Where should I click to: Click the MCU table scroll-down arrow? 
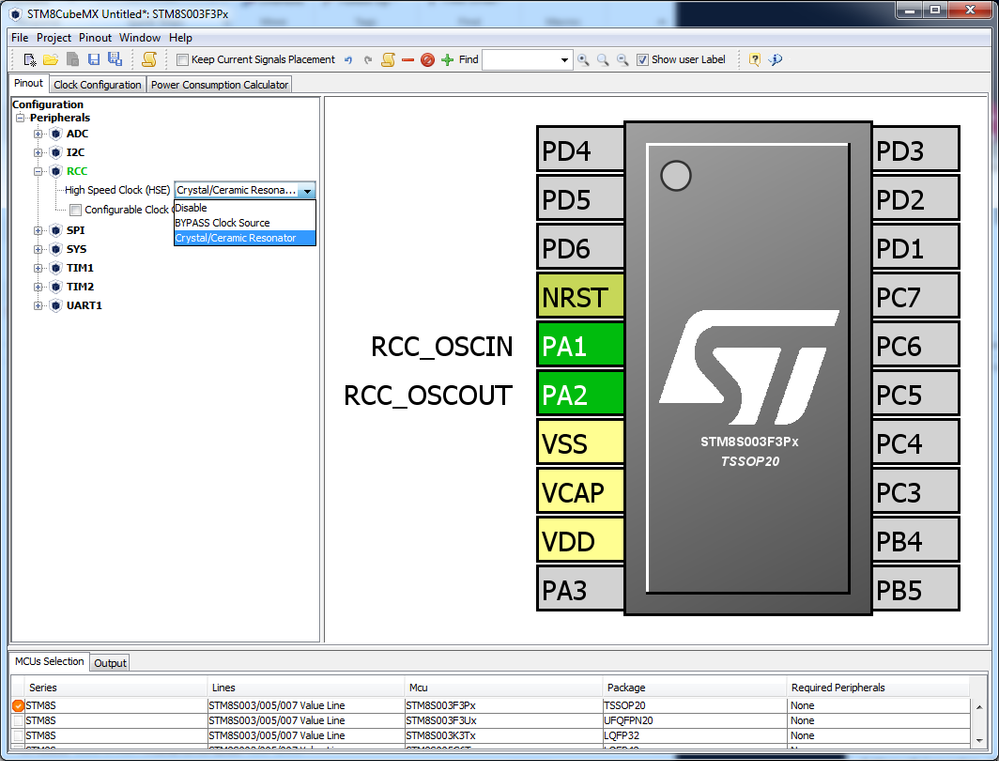coord(979,741)
